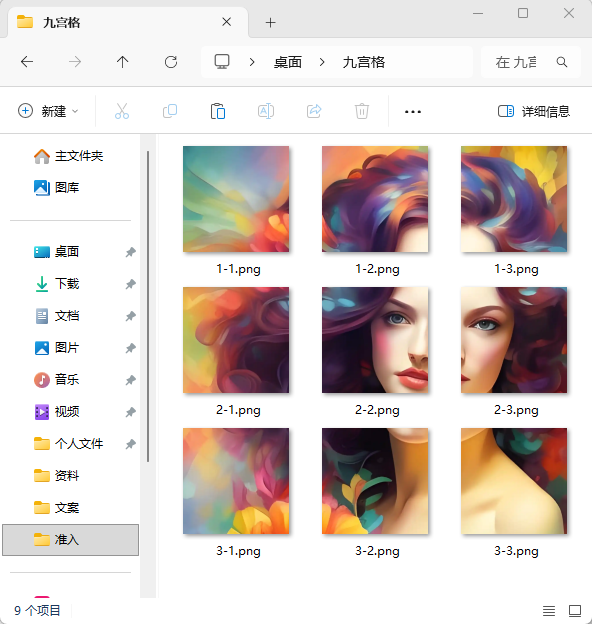
Task: Open the 新建 dropdown menu
Action: 48,111
